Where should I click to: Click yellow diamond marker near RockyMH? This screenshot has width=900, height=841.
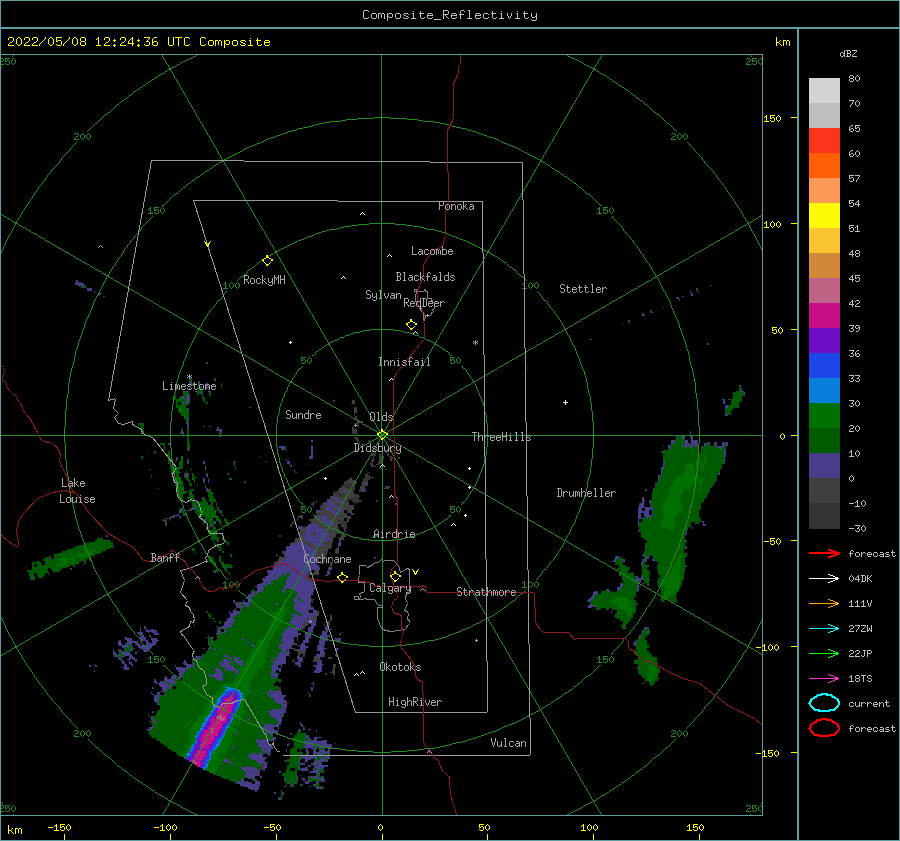pyautogui.click(x=267, y=261)
